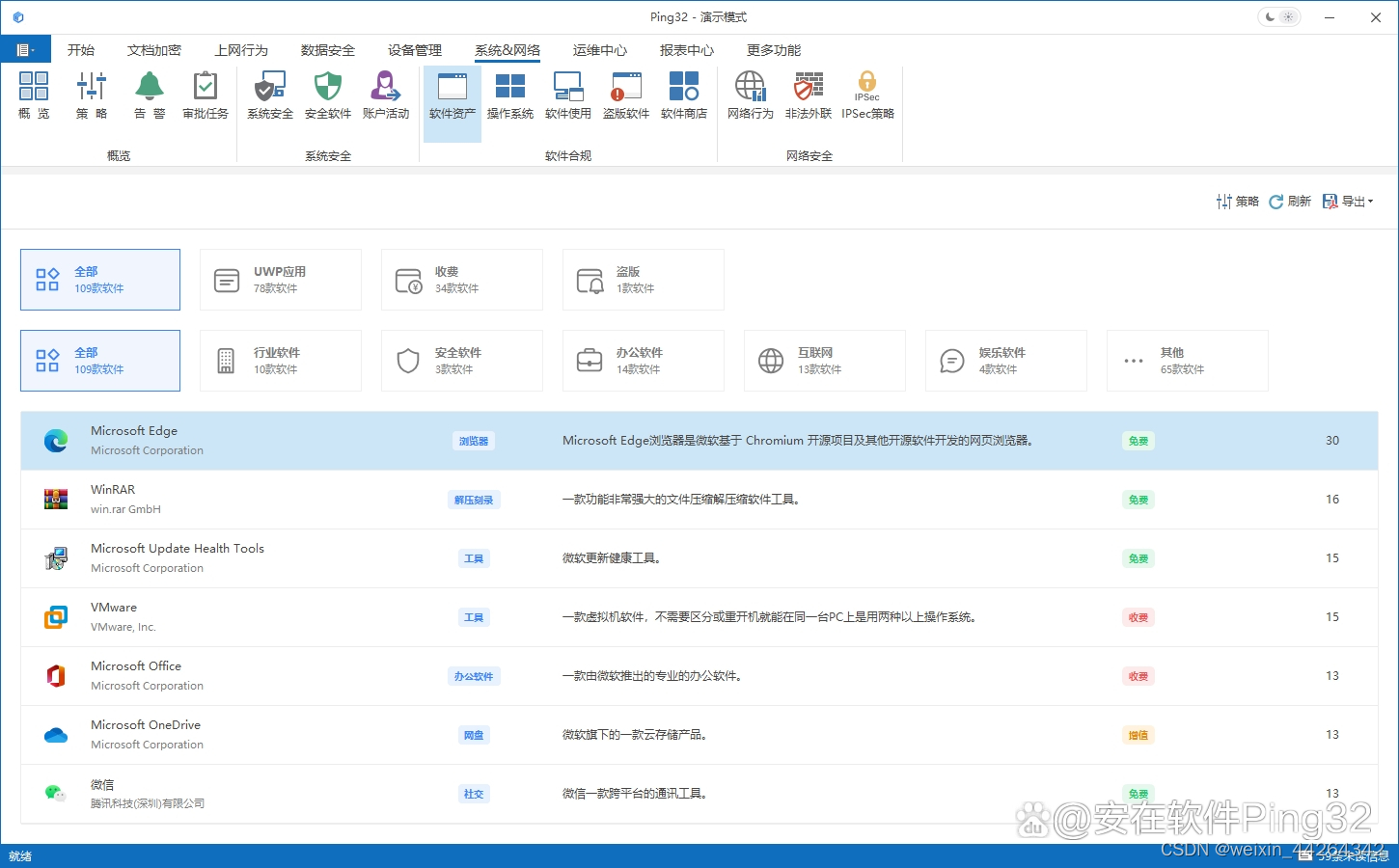Image resolution: width=1399 pixels, height=868 pixels.
Task: Open the 账户活动 account activity icon
Action: 386,95
